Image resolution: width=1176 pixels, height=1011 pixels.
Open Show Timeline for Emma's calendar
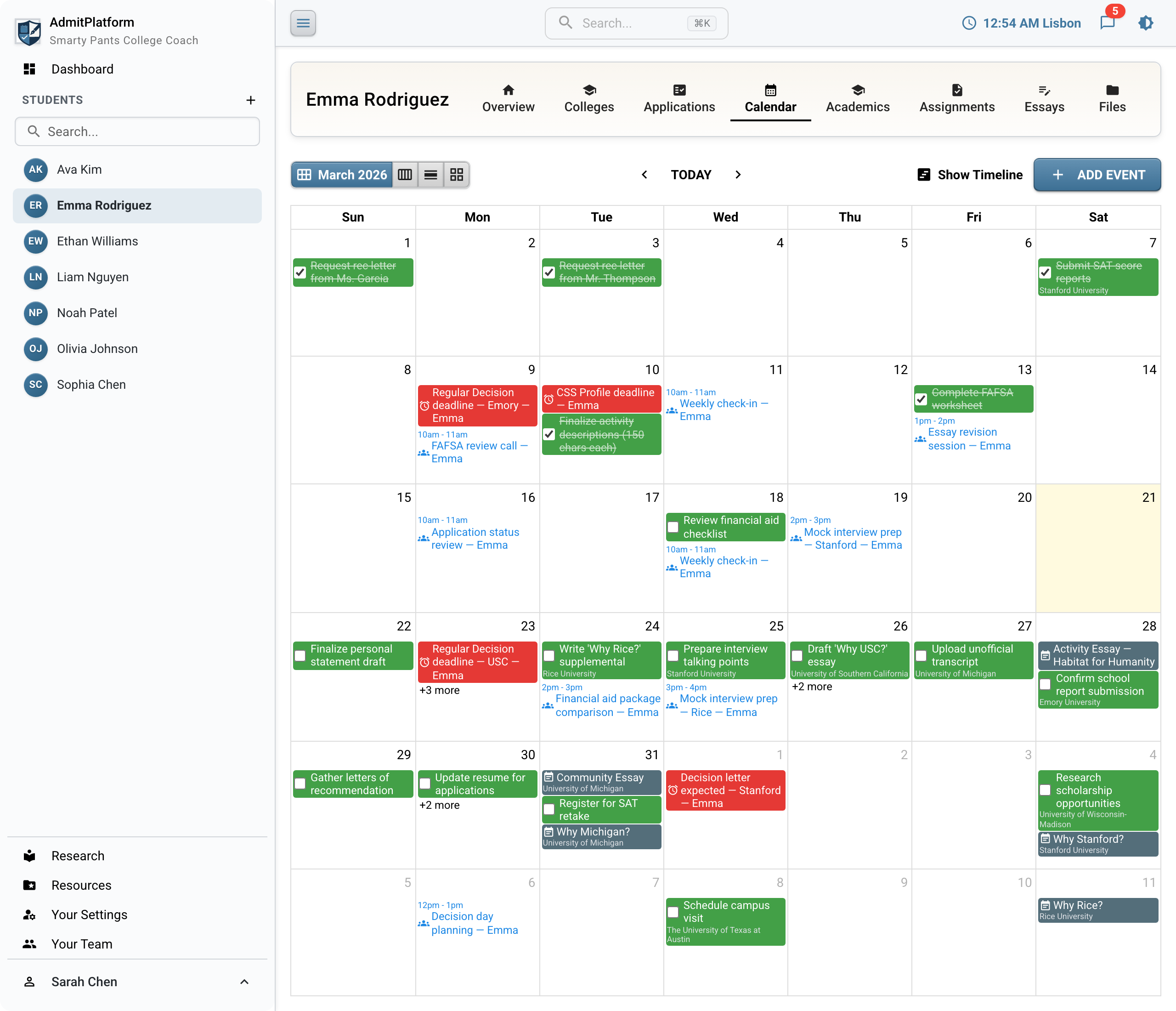(x=970, y=174)
